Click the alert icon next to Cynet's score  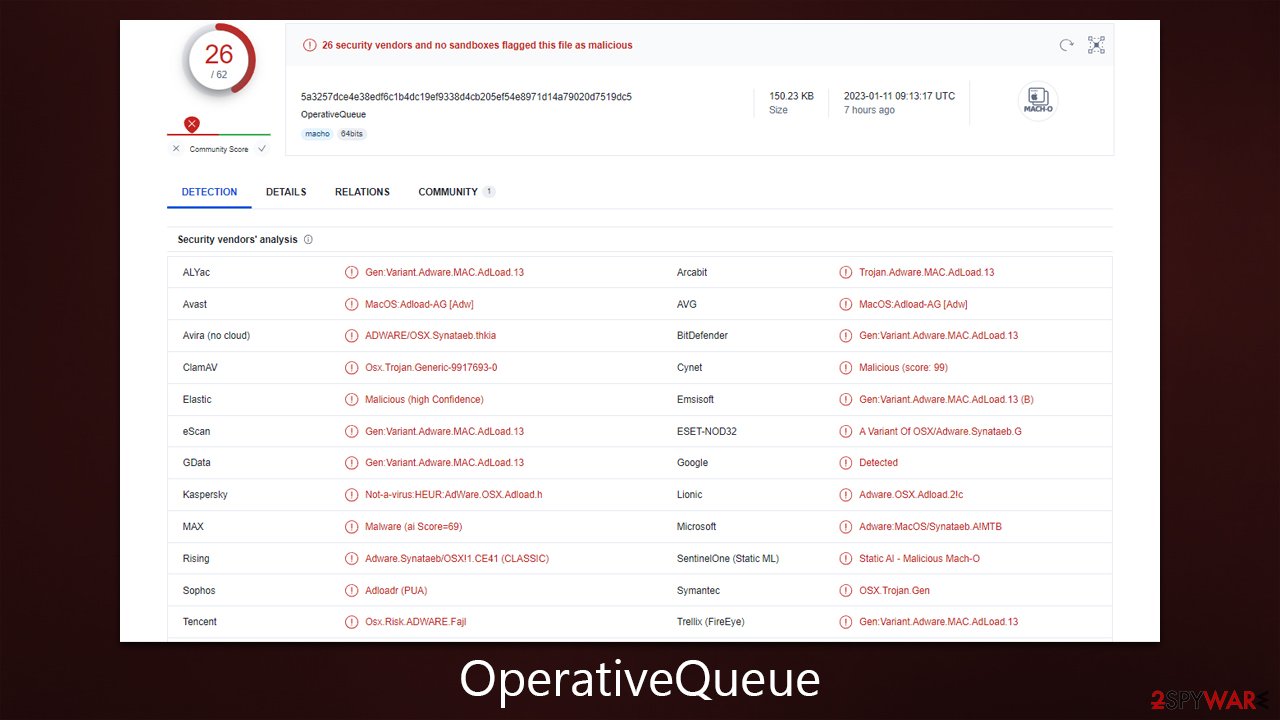[x=845, y=367]
